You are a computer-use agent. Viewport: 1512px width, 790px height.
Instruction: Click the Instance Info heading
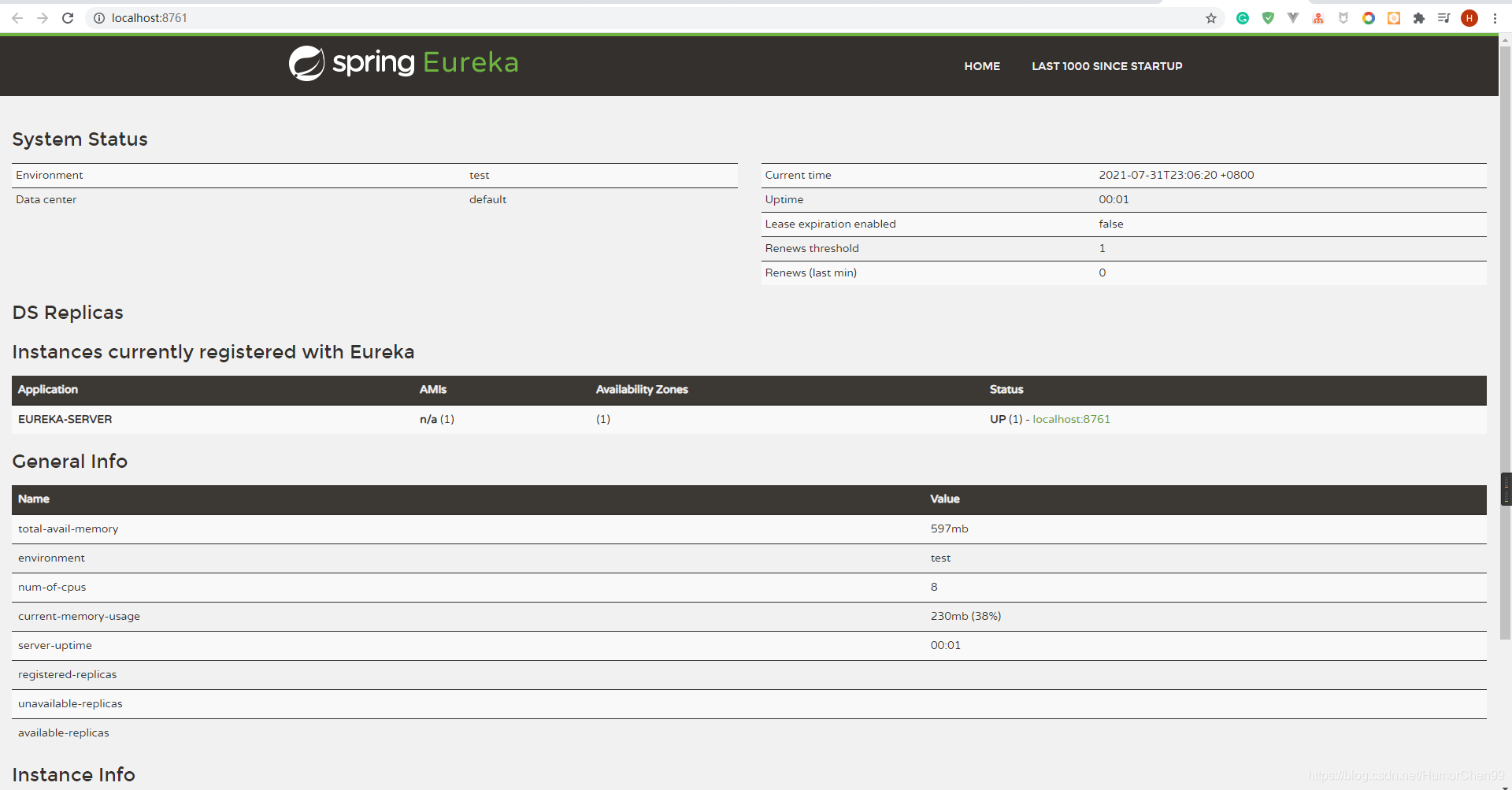coord(73,775)
